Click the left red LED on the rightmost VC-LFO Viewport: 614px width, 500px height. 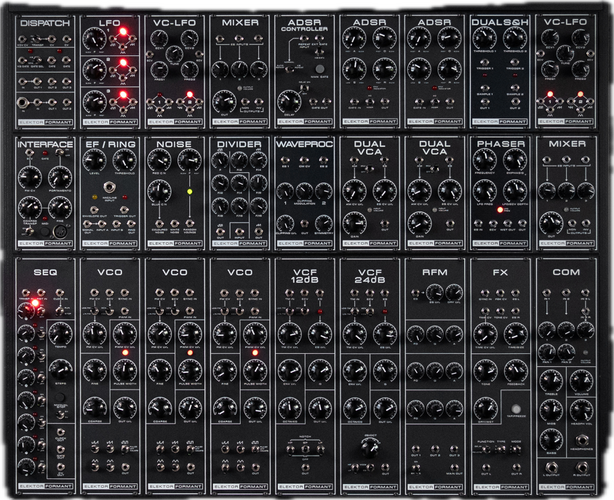pos(548,97)
